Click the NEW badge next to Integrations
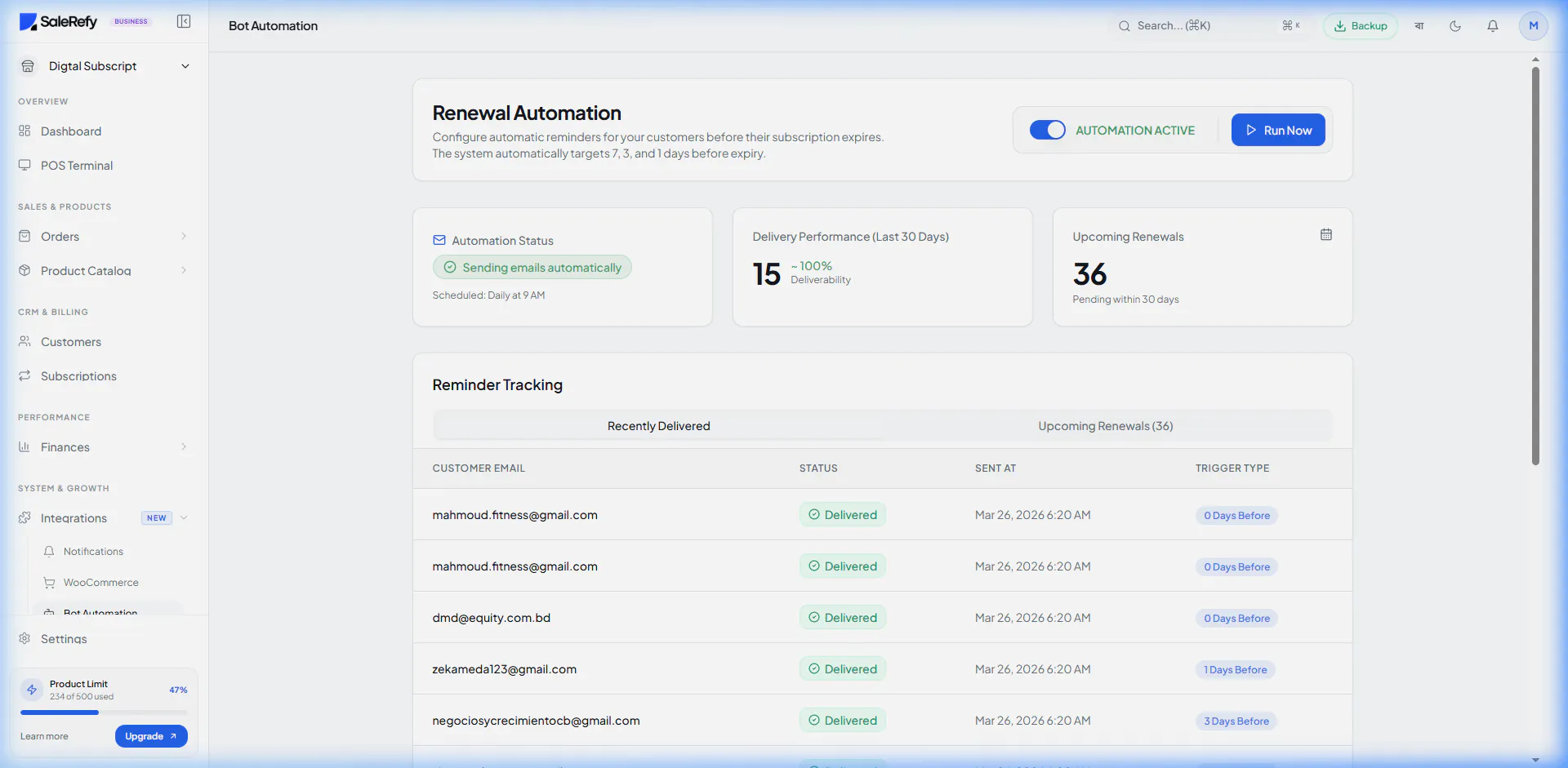The width and height of the screenshot is (1568, 768). pos(157,517)
